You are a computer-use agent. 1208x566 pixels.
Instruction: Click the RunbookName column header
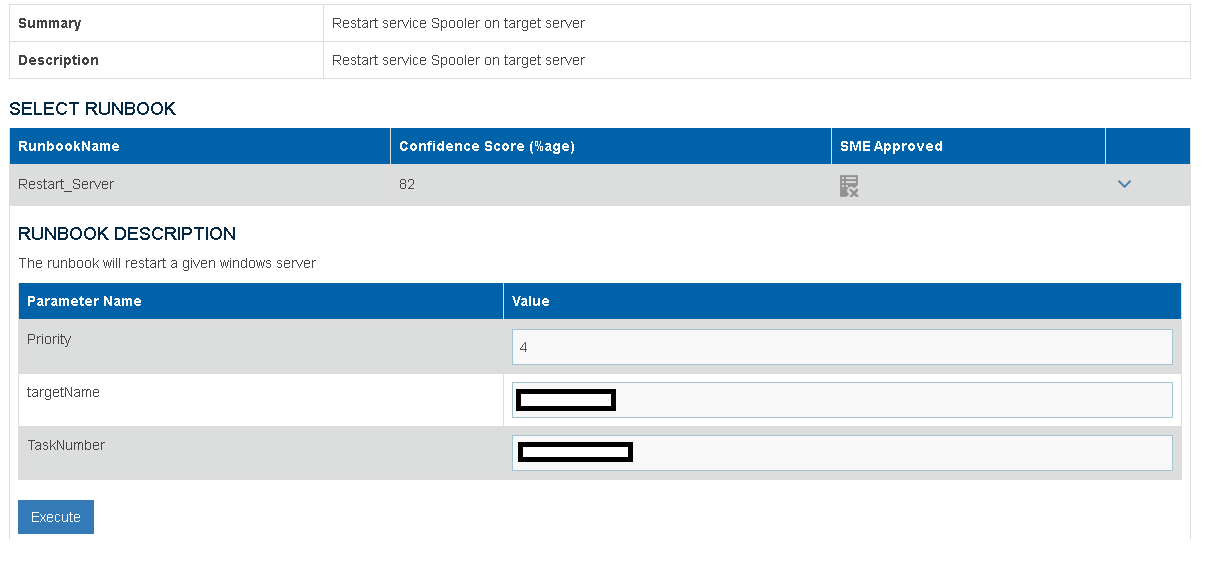click(69, 146)
